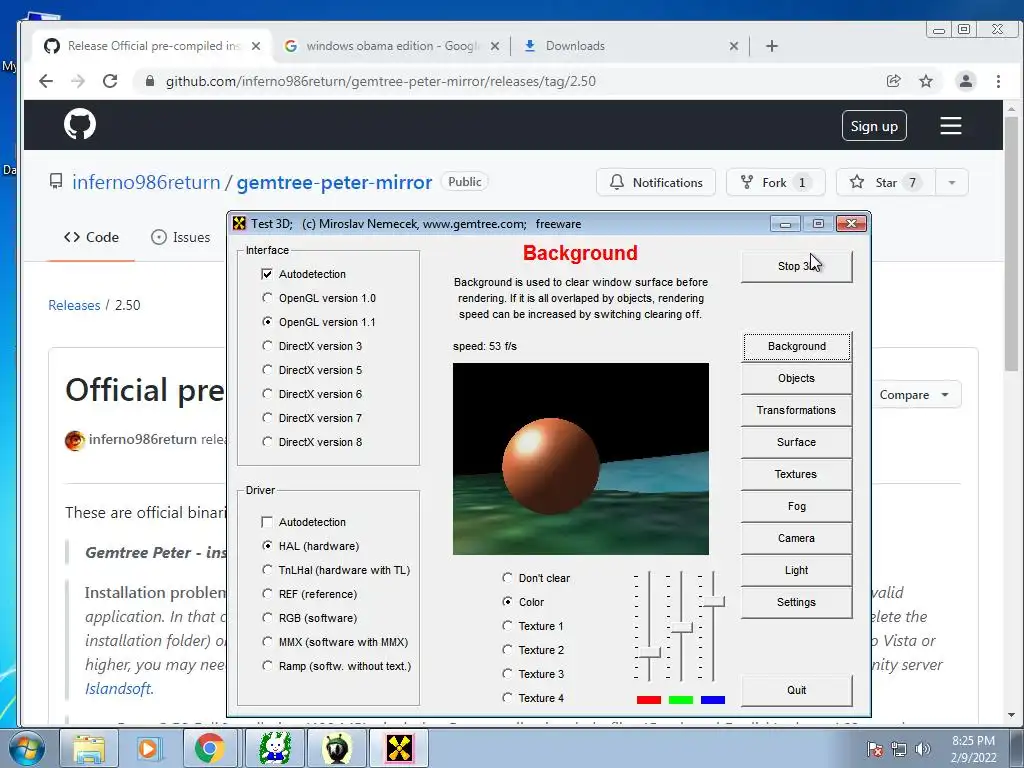The height and width of the screenshot is (768, 1024).
Task: Select OpenGL version 1.0
Action: [x=267, y=298]
